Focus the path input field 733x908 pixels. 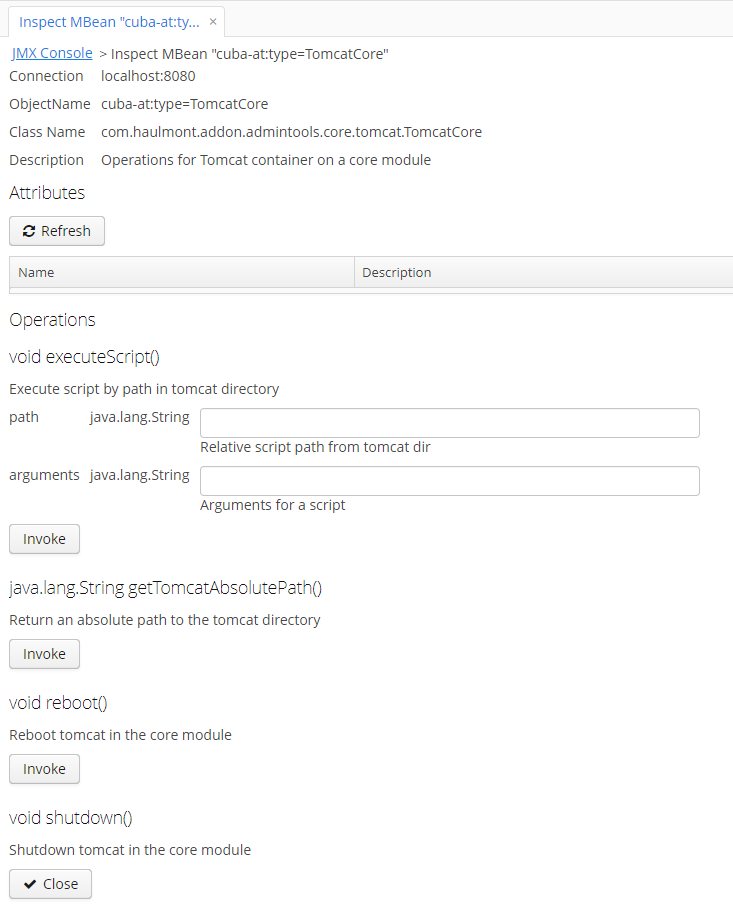click(450, 423)
